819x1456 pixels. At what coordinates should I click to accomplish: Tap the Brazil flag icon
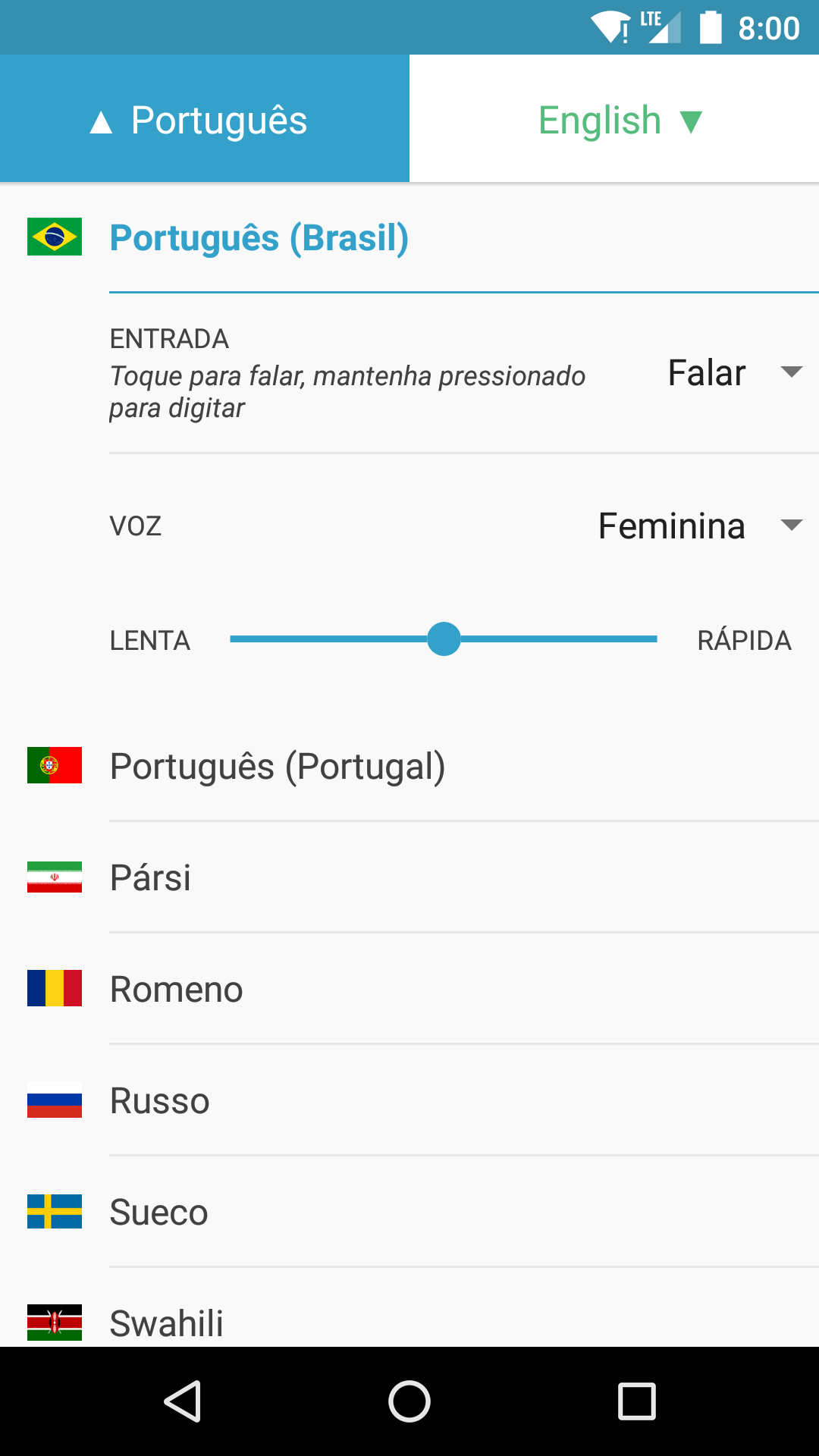pyautogui.click(x=55, y=237)
